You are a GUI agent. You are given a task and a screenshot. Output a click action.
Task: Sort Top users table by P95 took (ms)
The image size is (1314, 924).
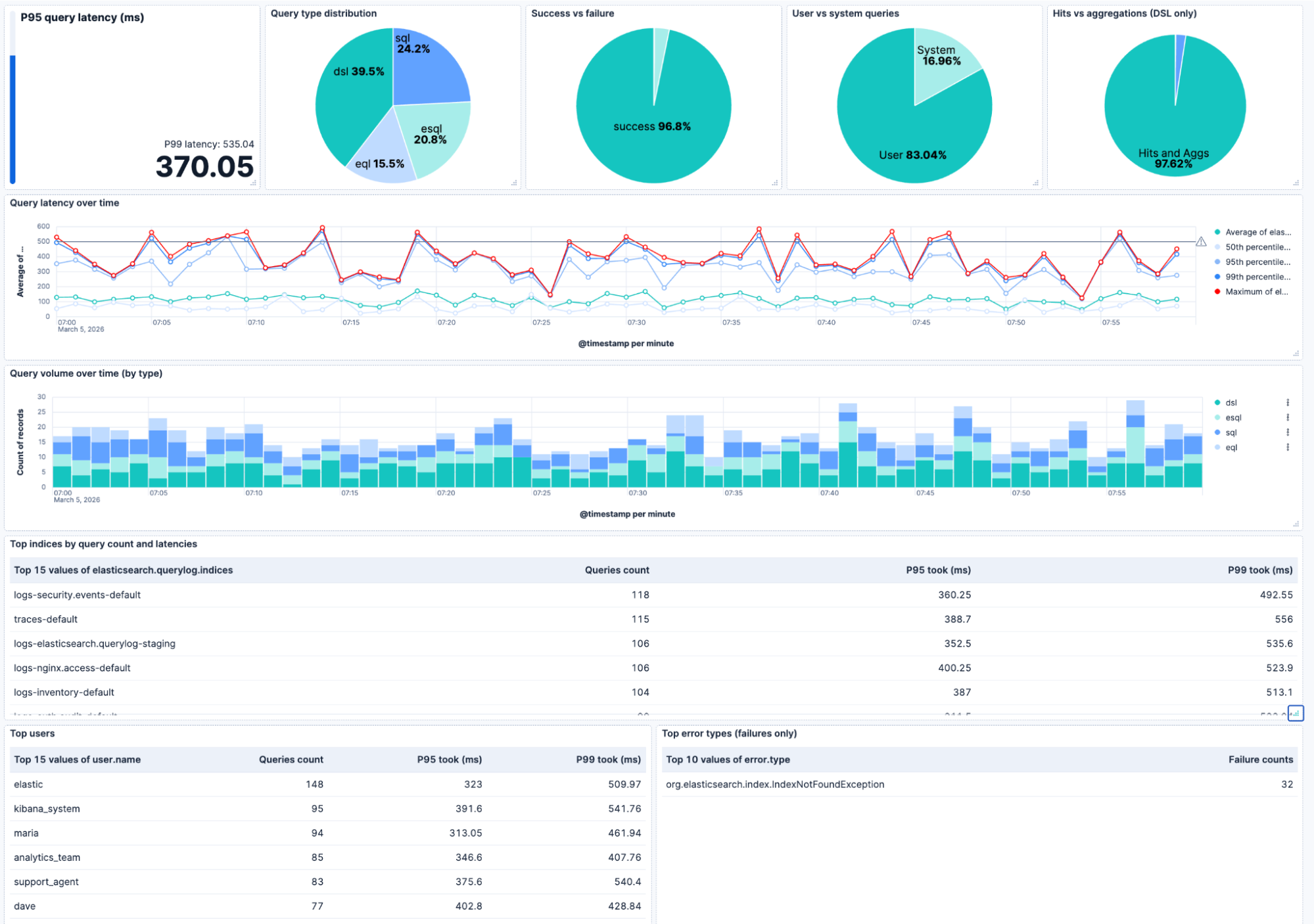tap(449, 759)
